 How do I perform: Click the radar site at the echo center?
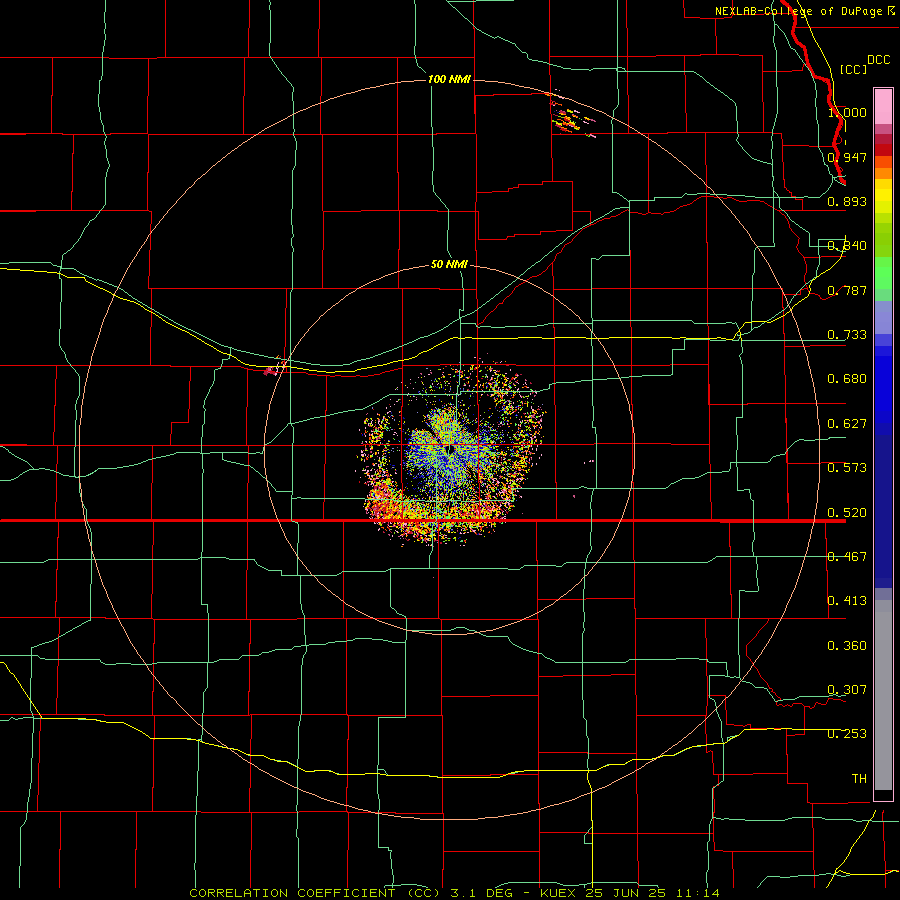point(449,447)
